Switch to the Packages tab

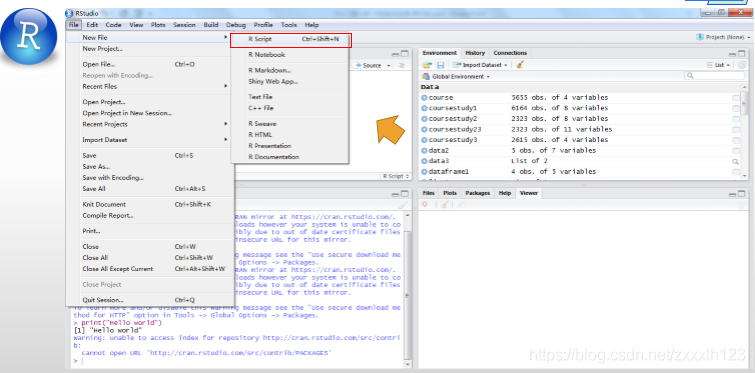pos(478,193)
